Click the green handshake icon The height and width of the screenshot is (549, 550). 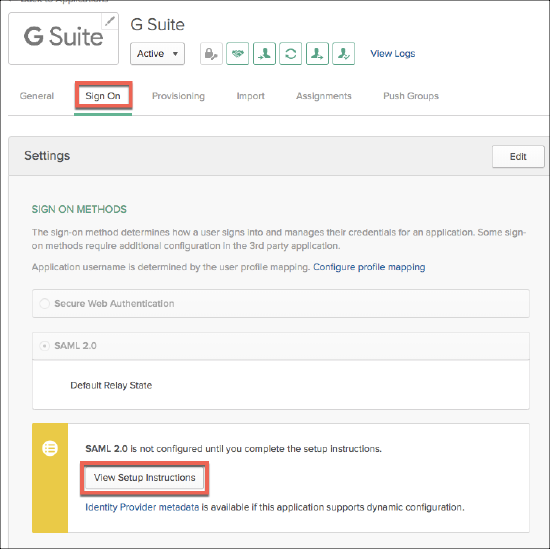(237, 54)
